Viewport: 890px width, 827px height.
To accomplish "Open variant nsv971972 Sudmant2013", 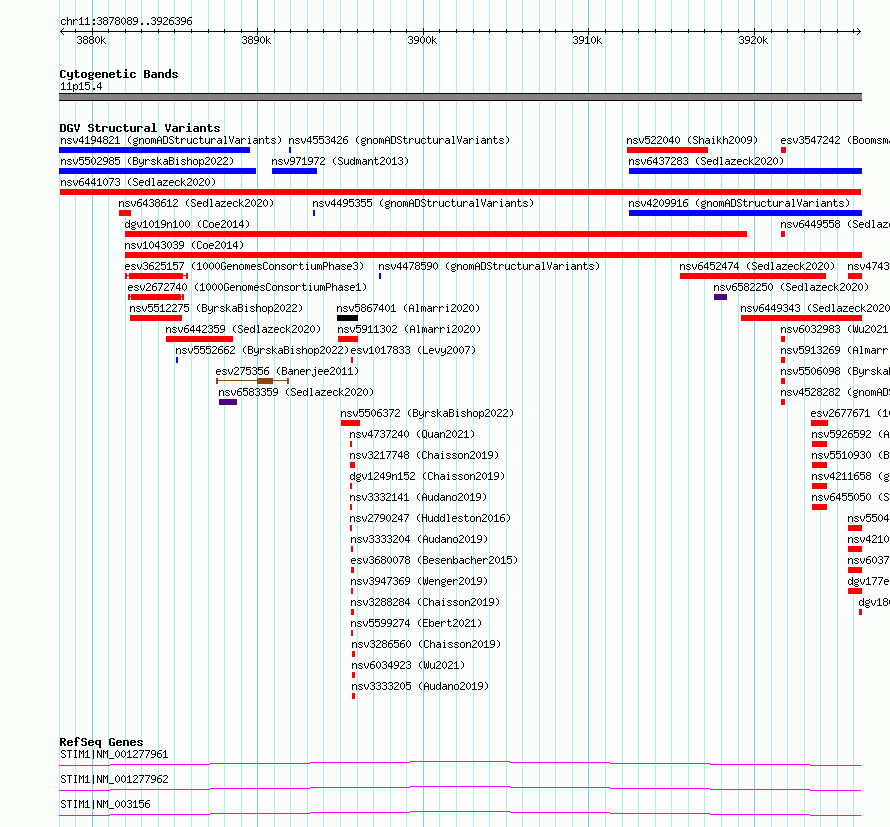I will click(340, 161).
